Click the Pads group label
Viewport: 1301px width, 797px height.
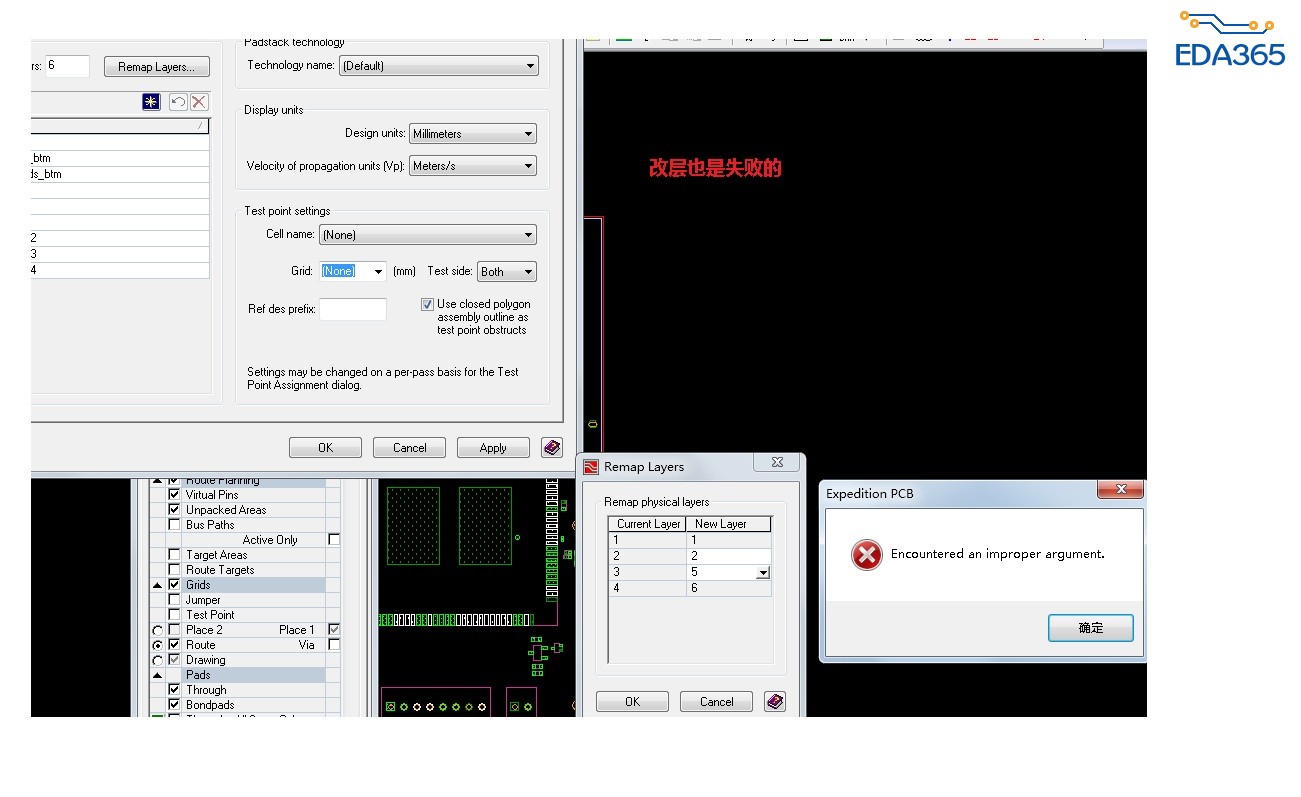(198, 675)
